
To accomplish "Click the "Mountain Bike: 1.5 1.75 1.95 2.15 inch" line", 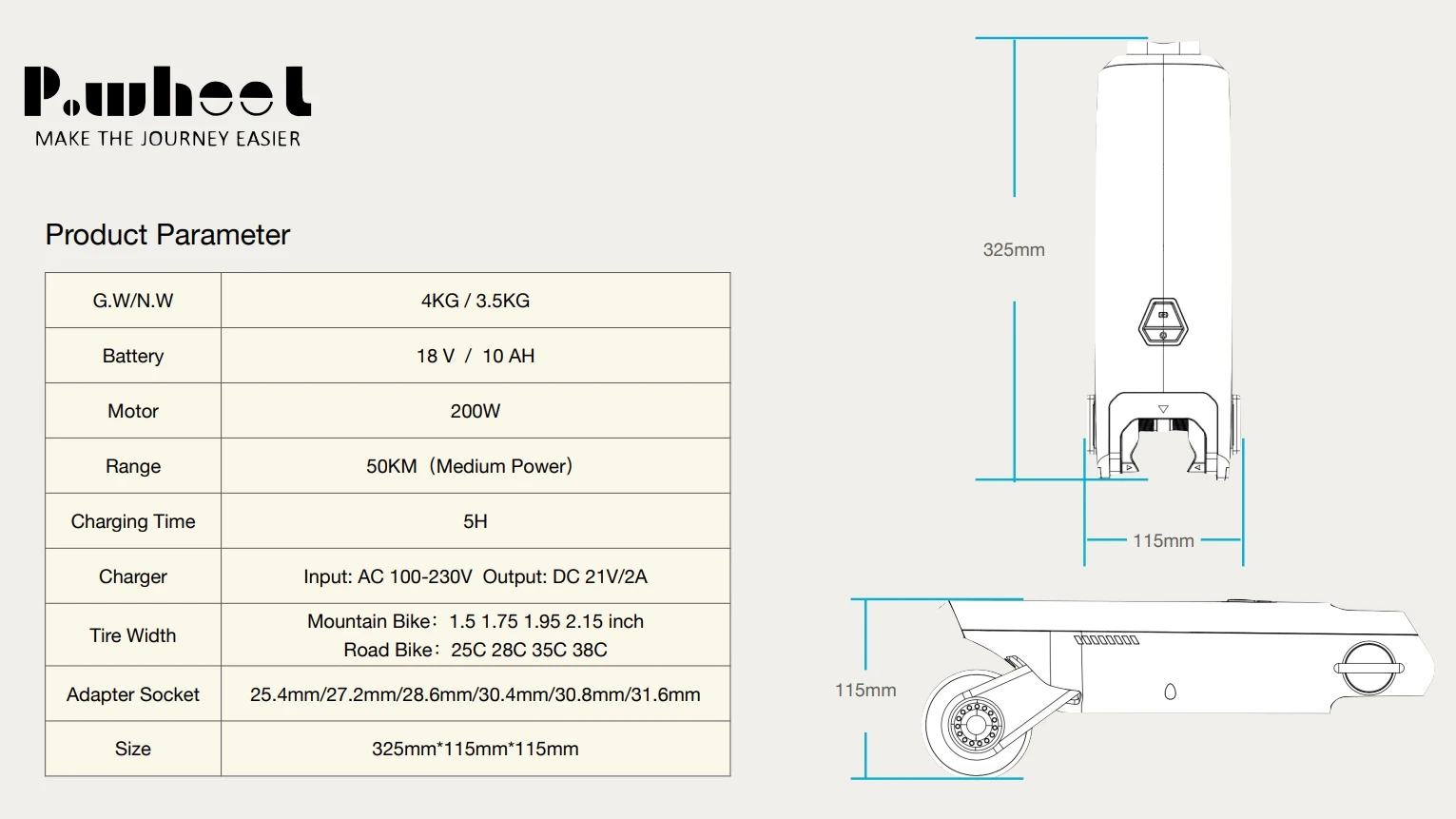I will pyautogui.click(x=476, y=621).
